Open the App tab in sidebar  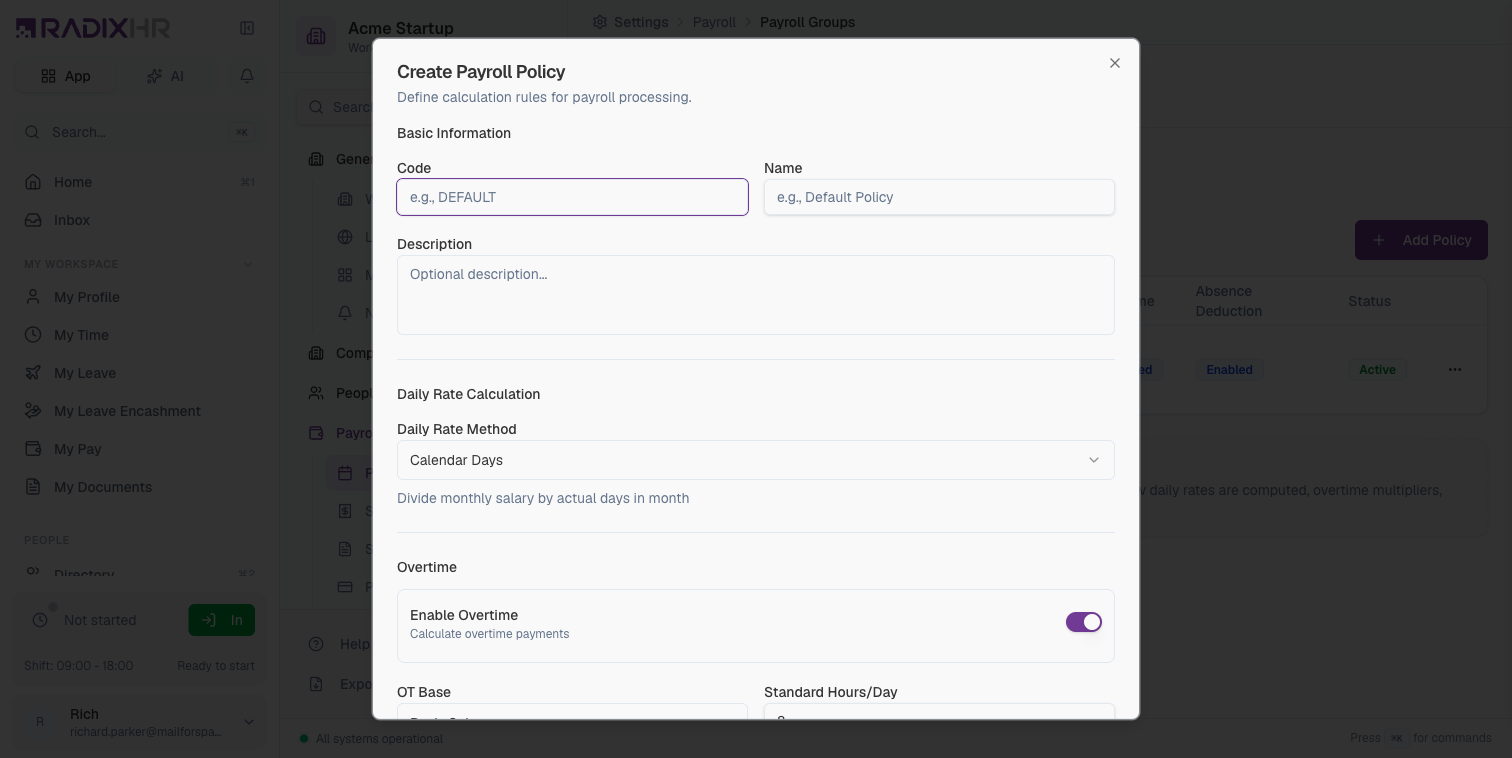coord(66,76)
